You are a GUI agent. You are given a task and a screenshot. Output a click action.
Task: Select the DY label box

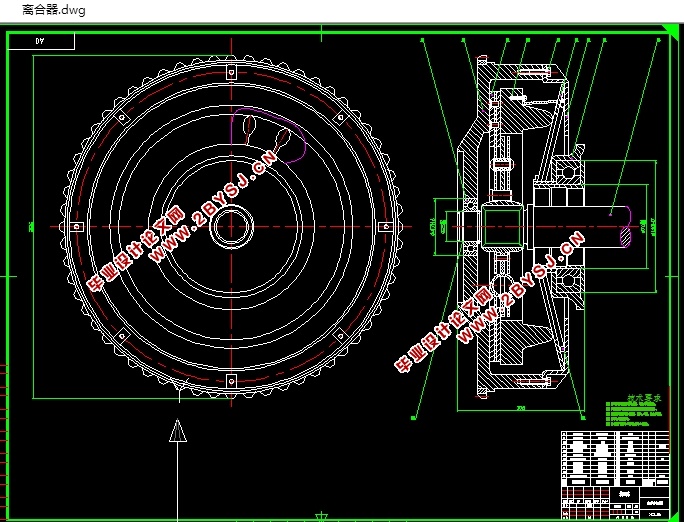pyautogui.click(x=41, y=41)
